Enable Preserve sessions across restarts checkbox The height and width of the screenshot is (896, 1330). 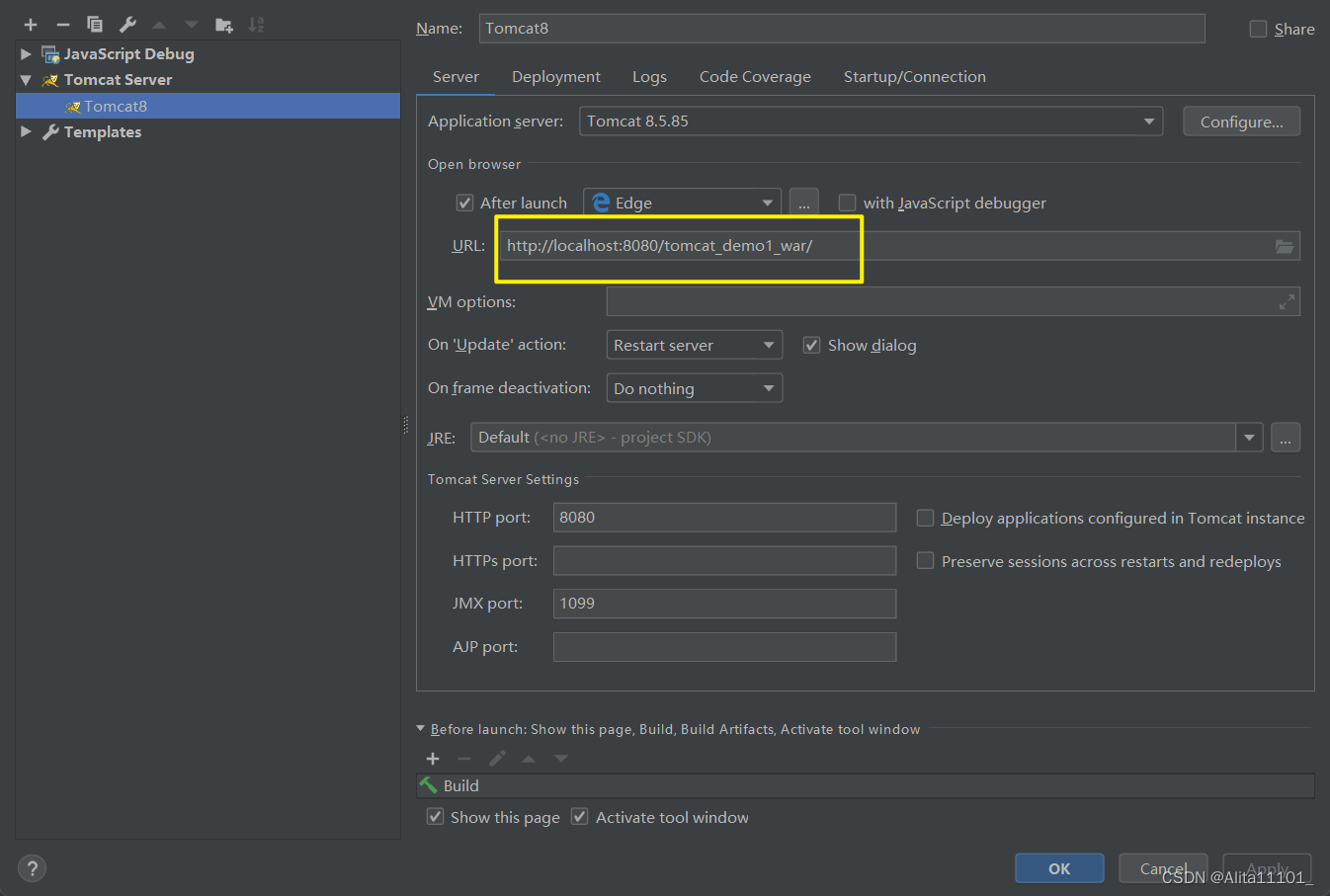pos(925,561)
